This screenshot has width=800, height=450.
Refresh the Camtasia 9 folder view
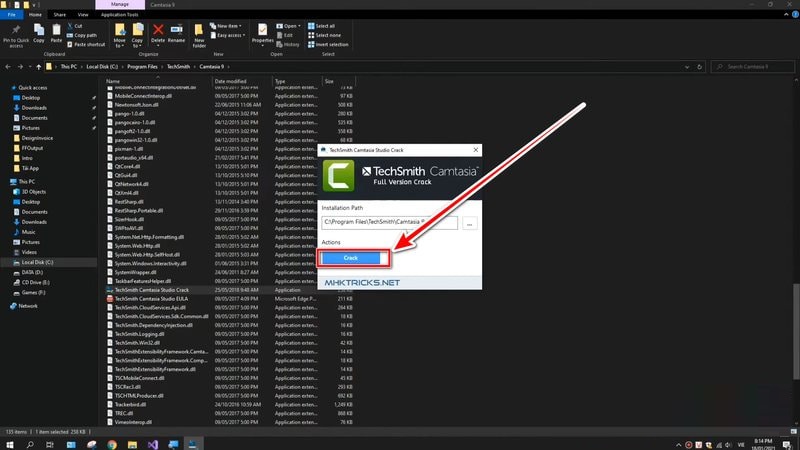699,67
